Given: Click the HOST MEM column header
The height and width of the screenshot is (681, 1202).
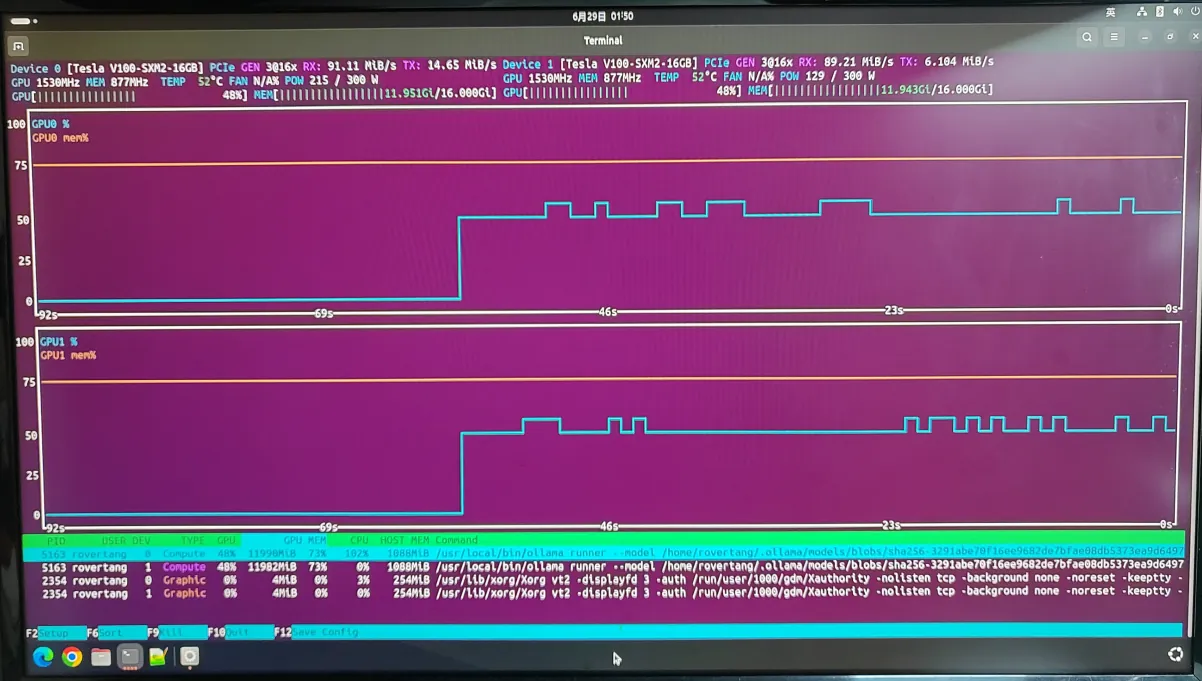Looking at the screenshot, I should point(404,541).
